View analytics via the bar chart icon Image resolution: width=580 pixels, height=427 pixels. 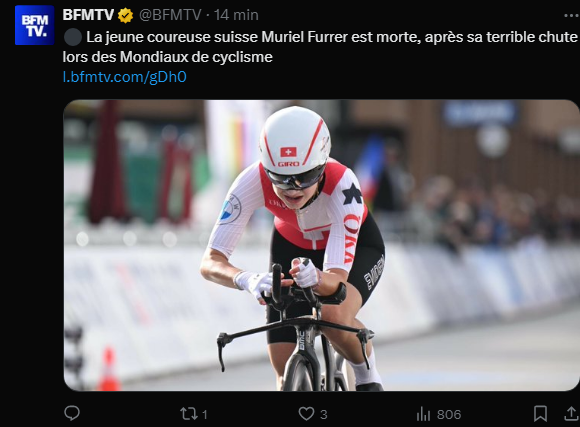tap(424, 414)
